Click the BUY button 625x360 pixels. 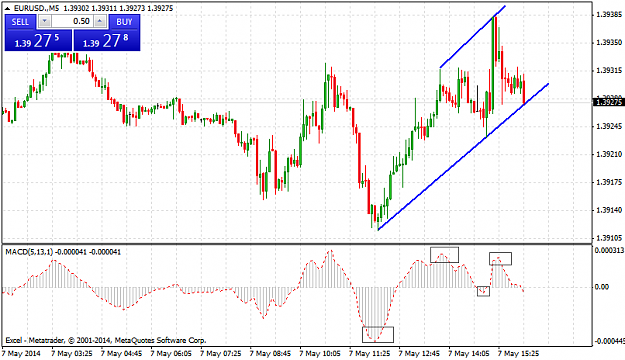[x=124, y=22]
